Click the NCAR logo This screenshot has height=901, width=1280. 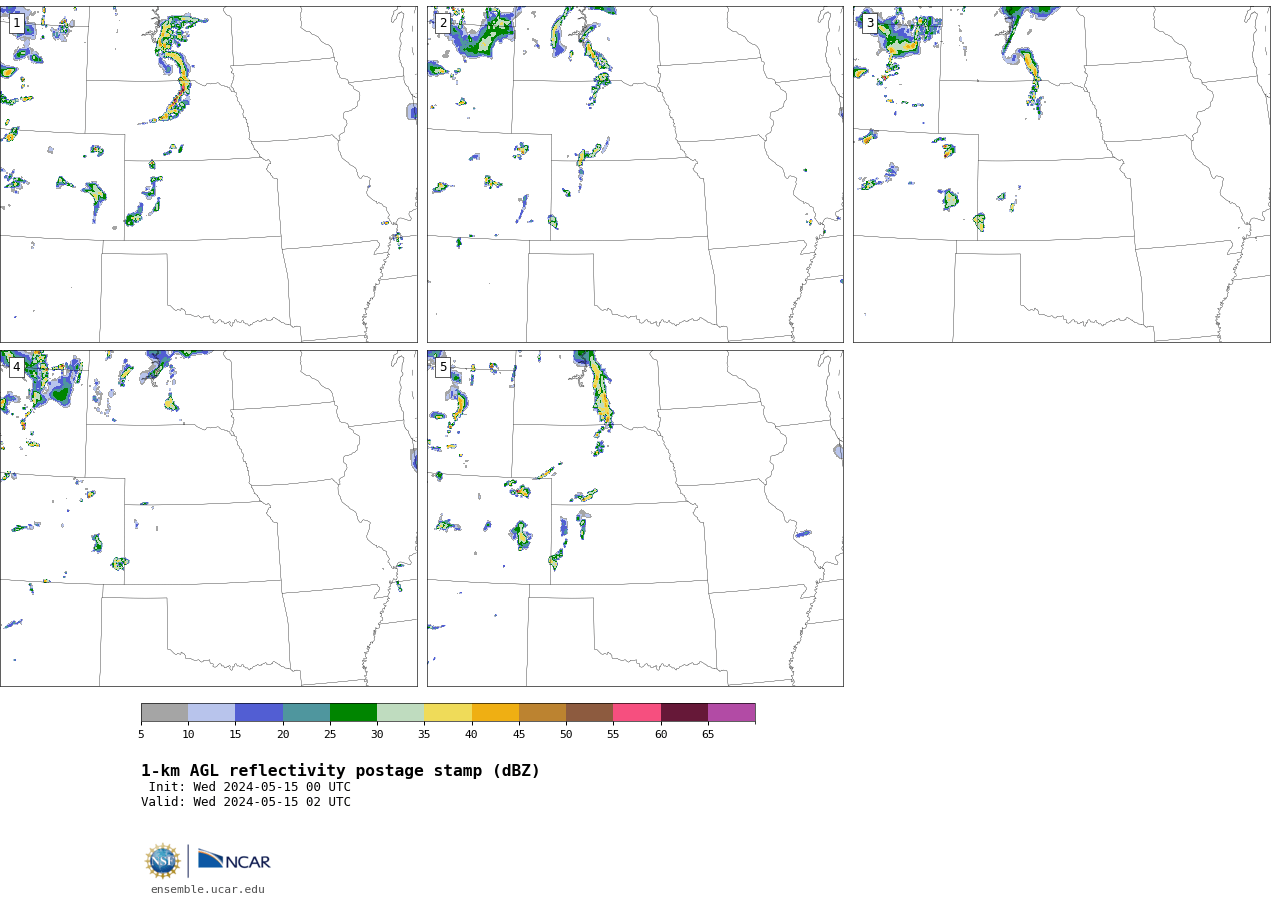(234, 860)
